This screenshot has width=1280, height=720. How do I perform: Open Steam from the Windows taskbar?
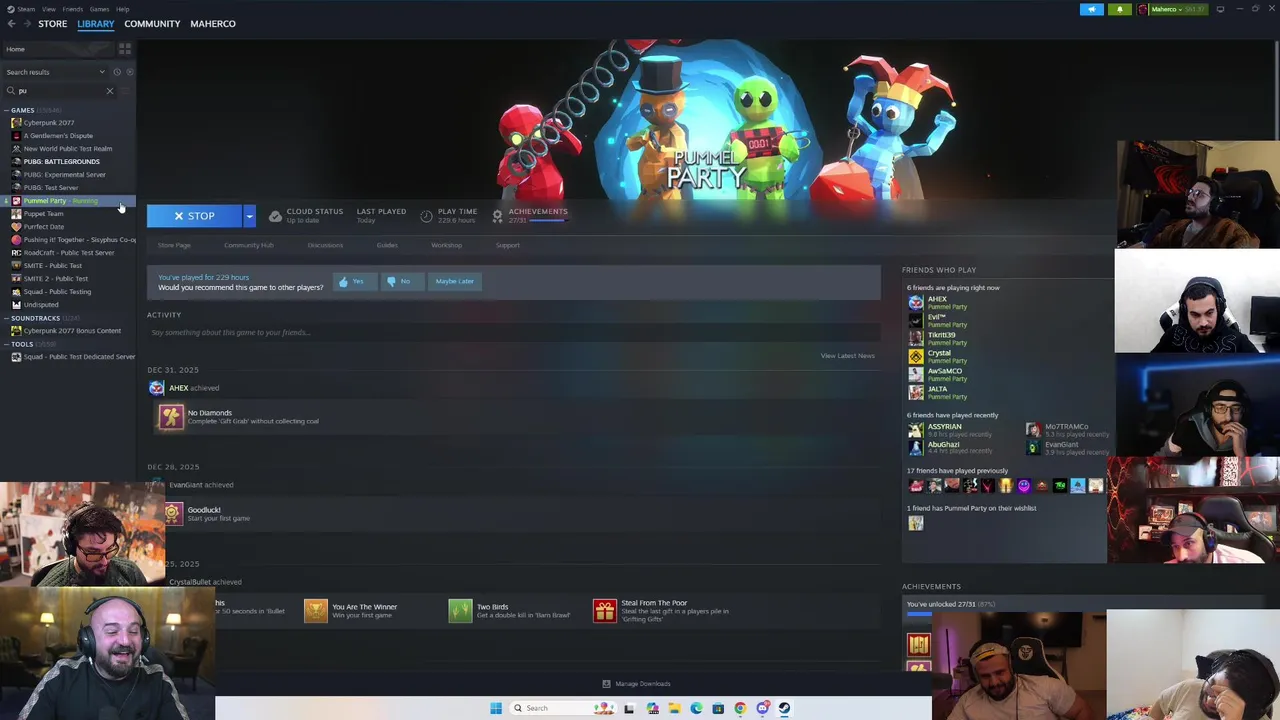pyautogui.click(x=784, y=708)
